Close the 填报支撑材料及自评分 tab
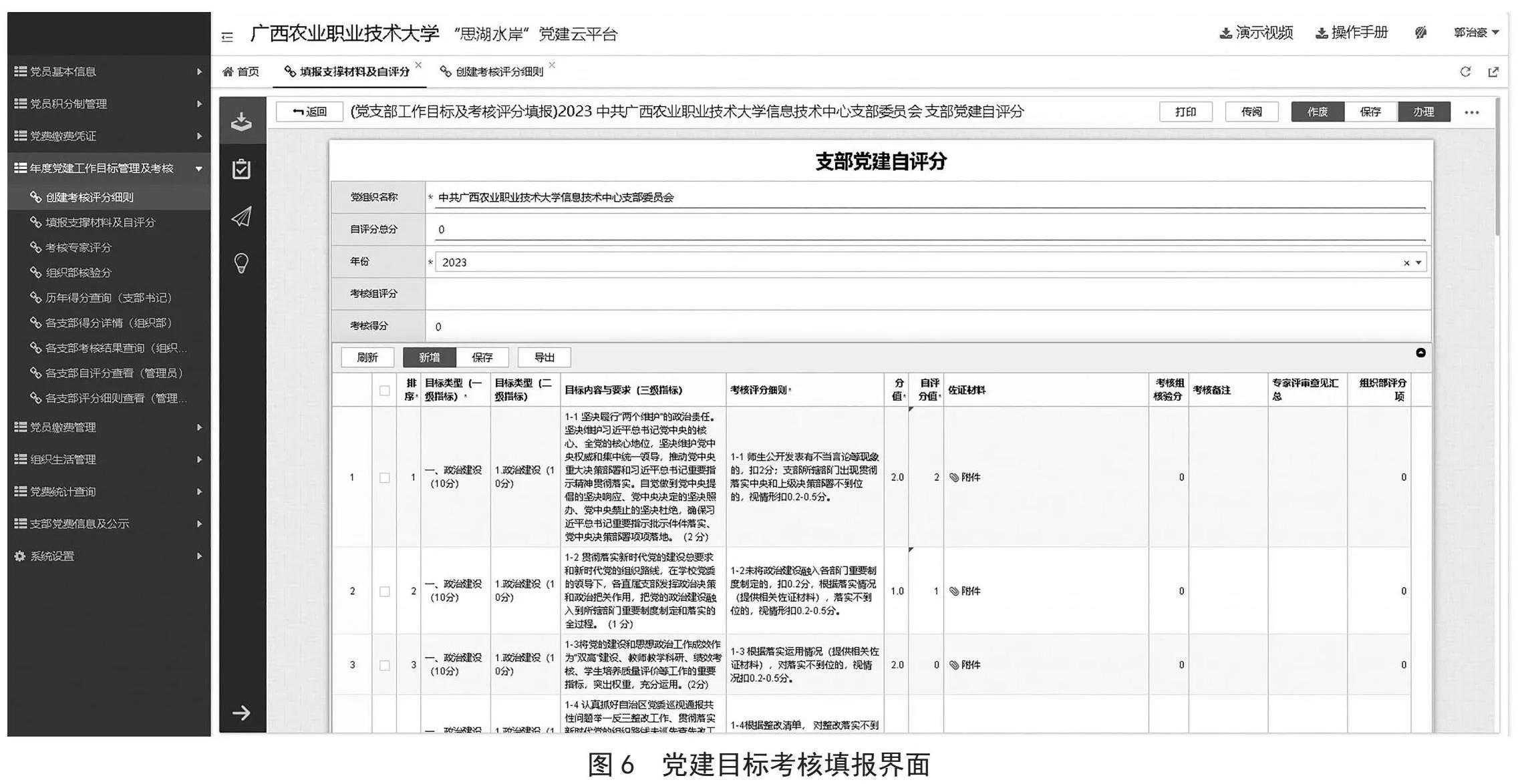Viewport: 1526px width, 784px height. pos(418,65)
